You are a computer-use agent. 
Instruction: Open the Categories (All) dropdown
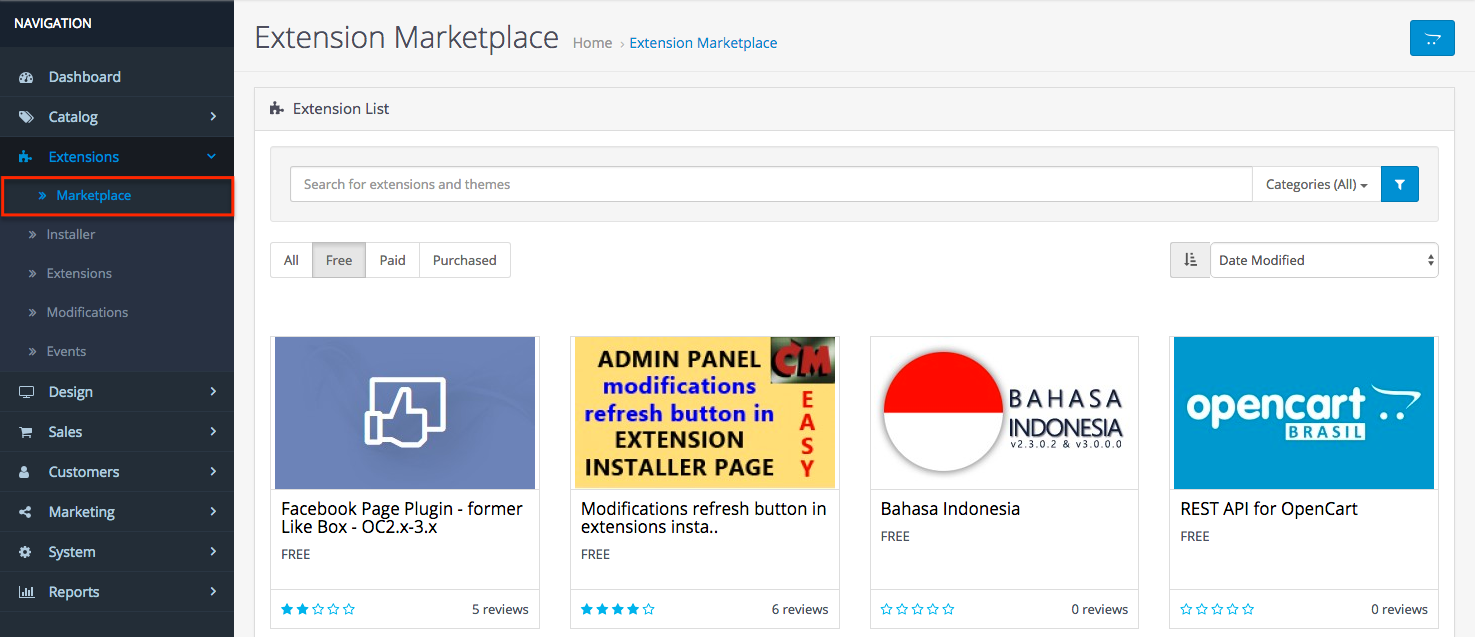coord(1316,184)
